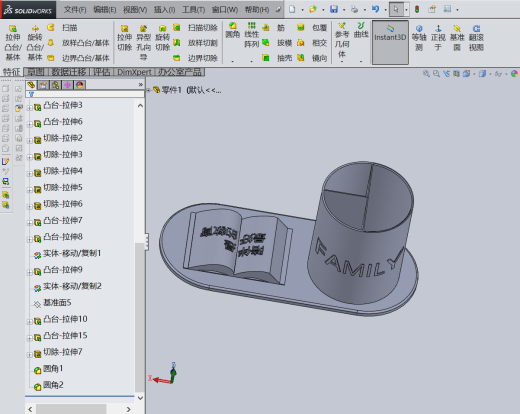The image size is (520, 414).
Task: Click the Rebuild traffic light icon
Action: [417, 9]
